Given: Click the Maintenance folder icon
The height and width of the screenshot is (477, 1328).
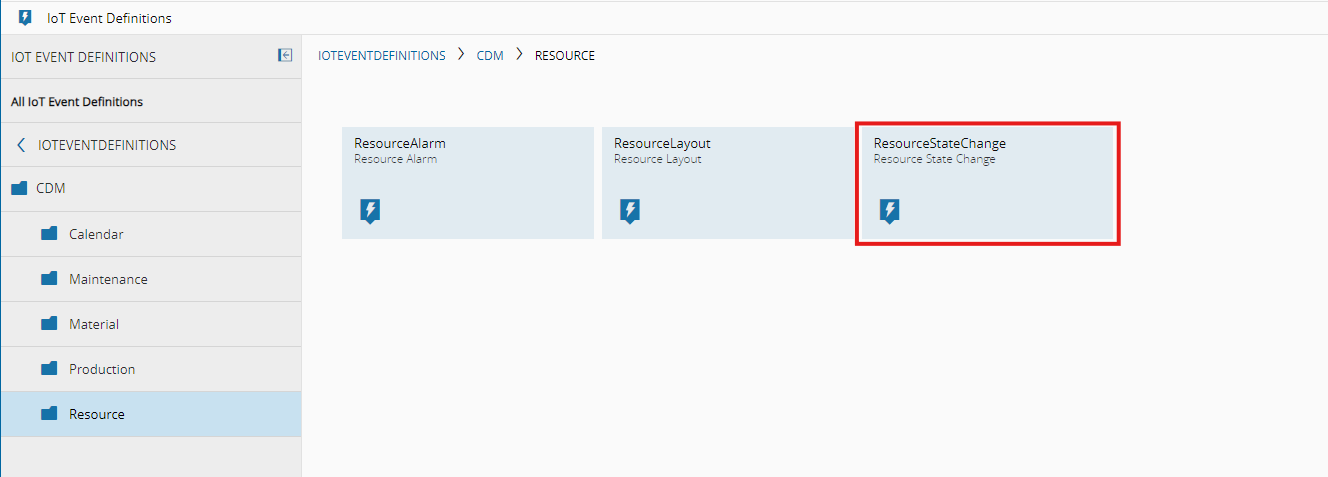Looking at the screenshot, I should tap(49, 279).
